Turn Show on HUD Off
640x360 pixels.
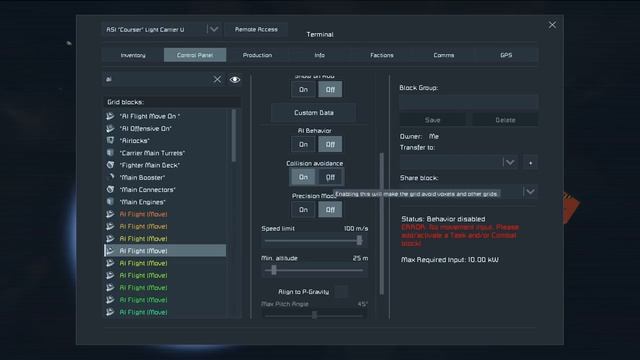point(330,89)
